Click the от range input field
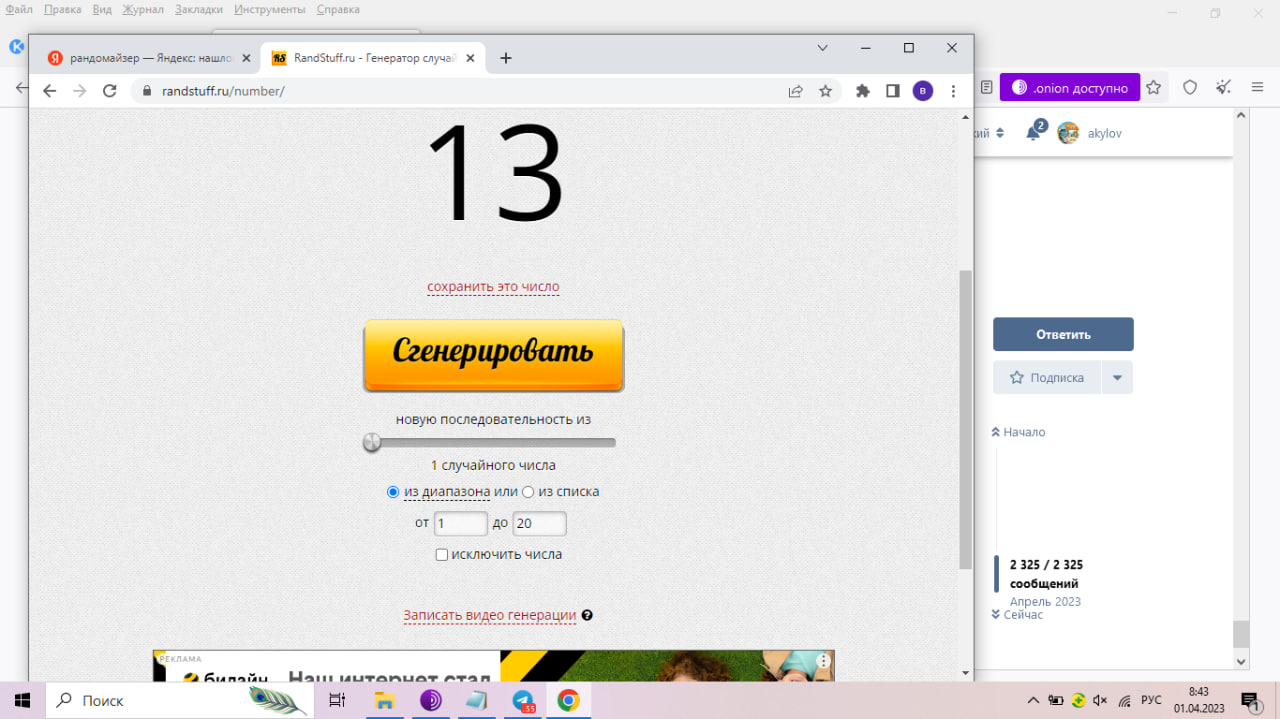 click(460, 523)
